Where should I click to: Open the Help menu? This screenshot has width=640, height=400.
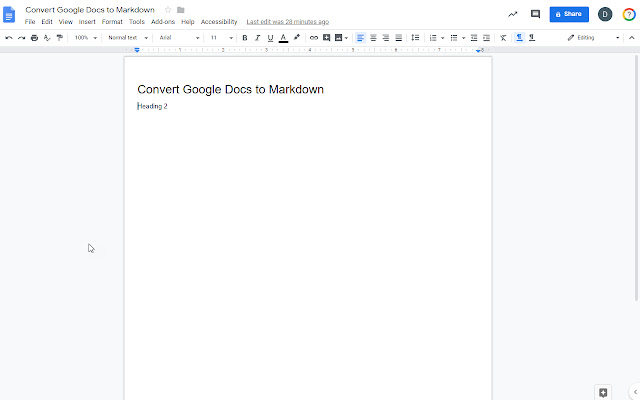coord(188,22)
